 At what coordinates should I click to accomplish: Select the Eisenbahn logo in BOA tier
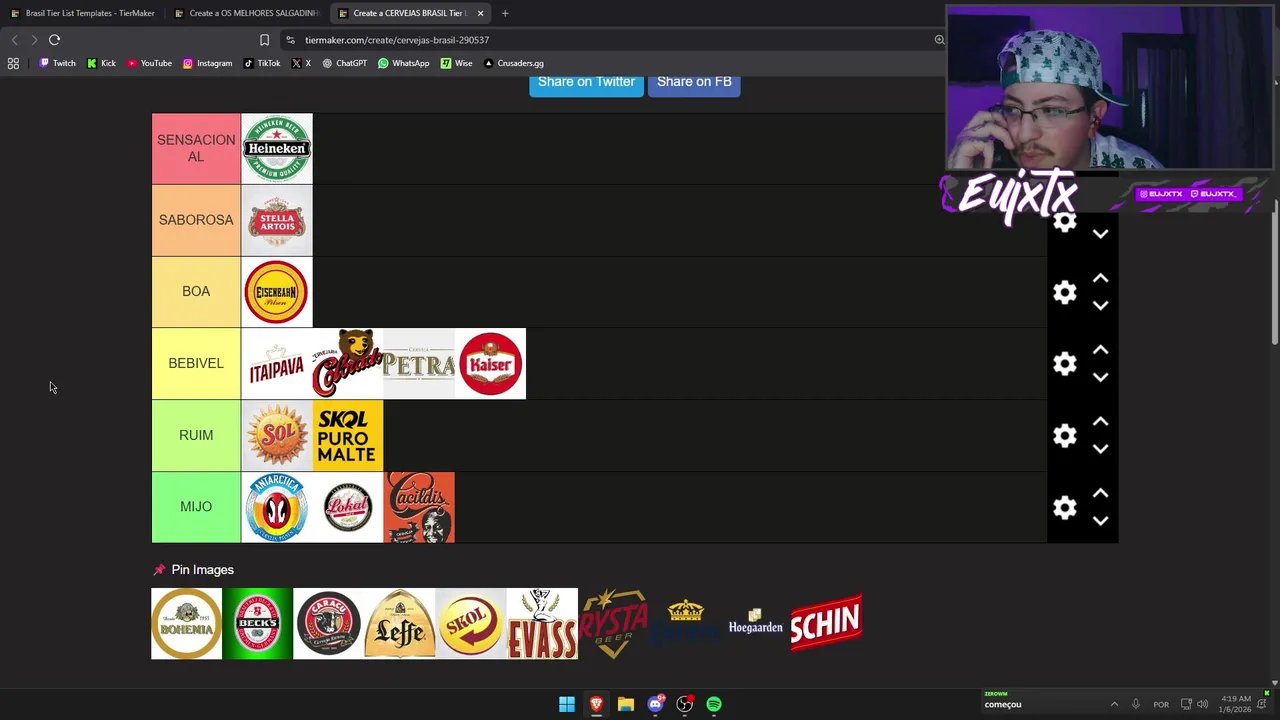(277, 292)
